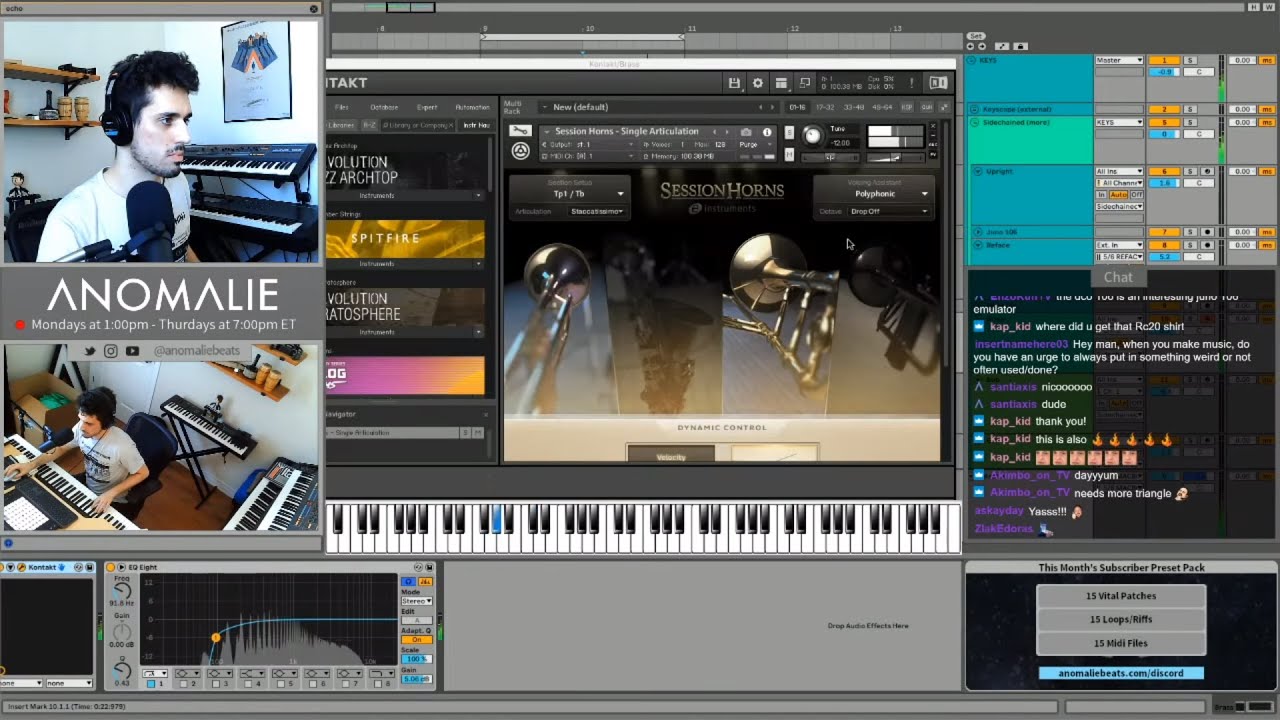Click the Twitter icon under ANOMALIE banner

coord(90,351)
